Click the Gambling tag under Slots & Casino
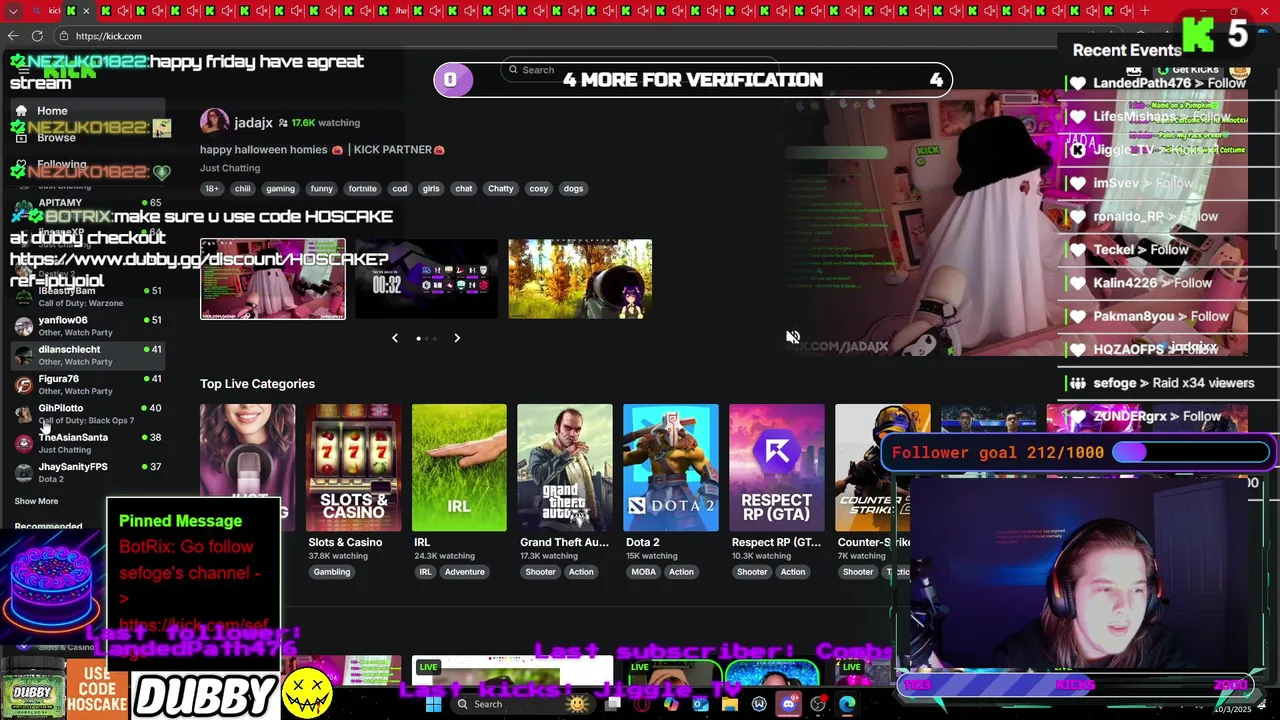 (x=332, y=572)
